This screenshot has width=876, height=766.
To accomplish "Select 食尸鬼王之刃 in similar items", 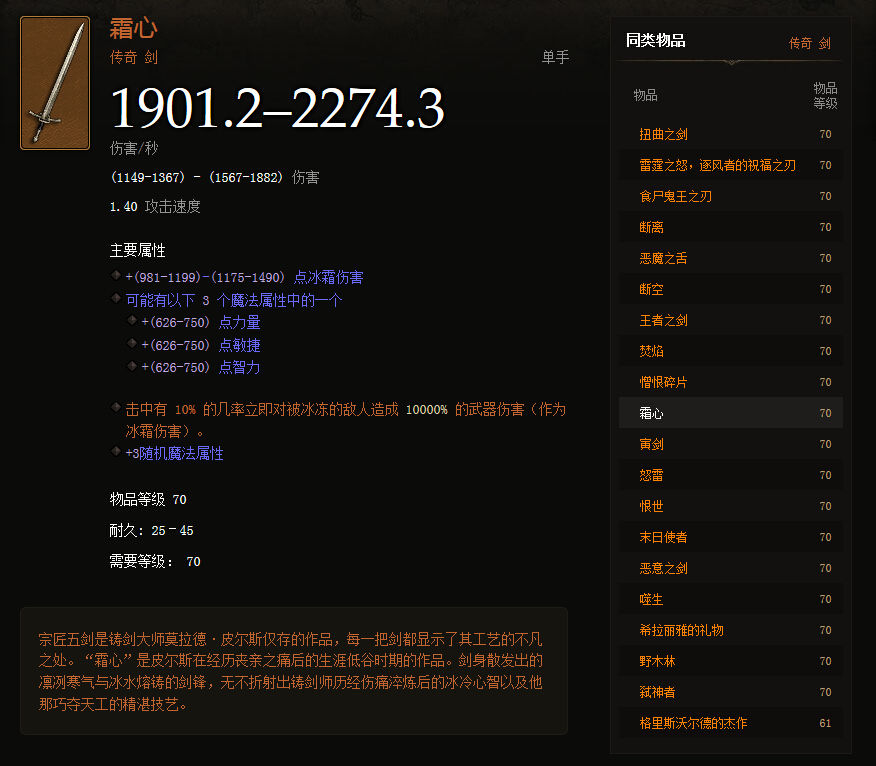I will coord(675,196).
